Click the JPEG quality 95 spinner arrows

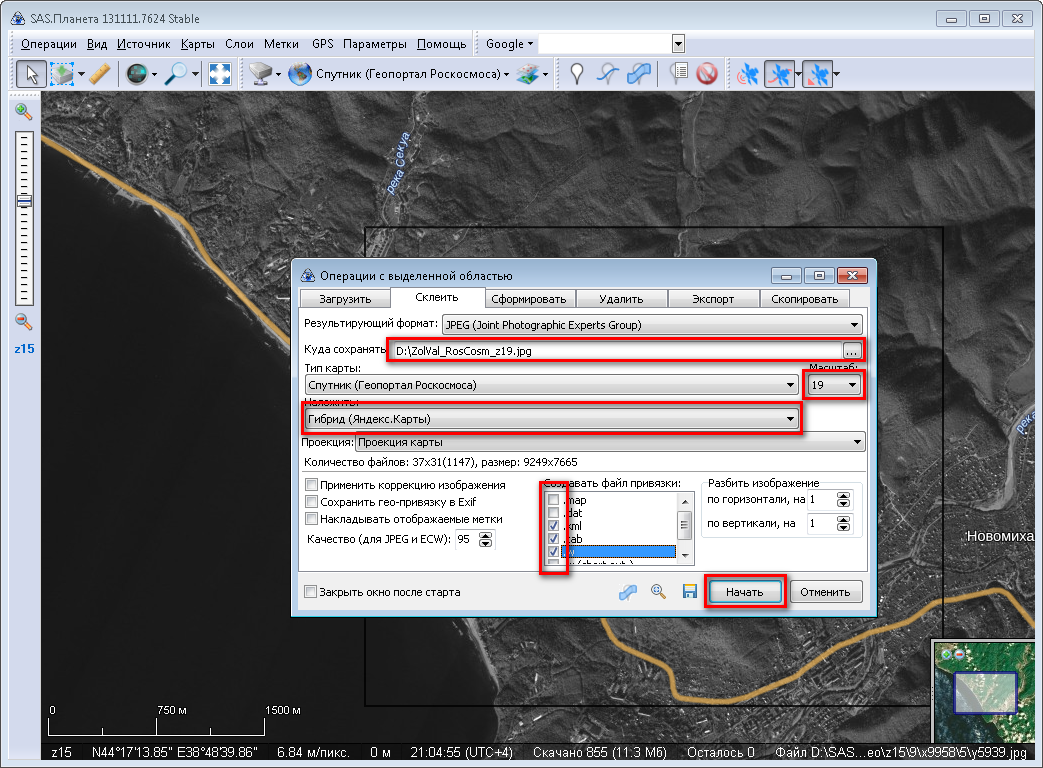(x=486, y=539)
